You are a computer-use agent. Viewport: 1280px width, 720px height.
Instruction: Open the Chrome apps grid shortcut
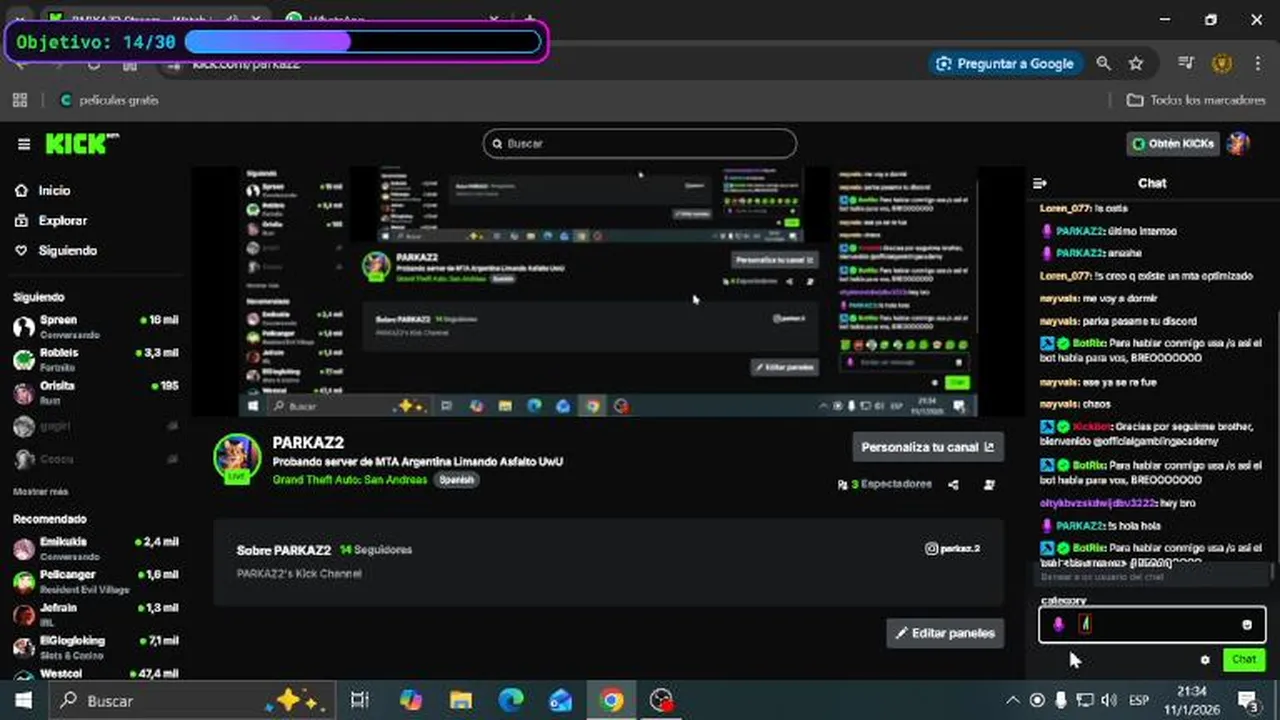(19, 100)
